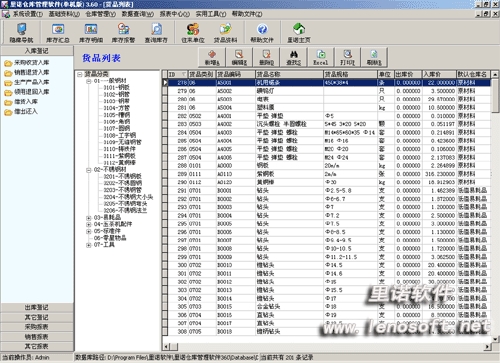This screenshot has height=363, width=500.
Task: Click the 打印 print button
Action: pyautogui.click(x=348, y=57)
